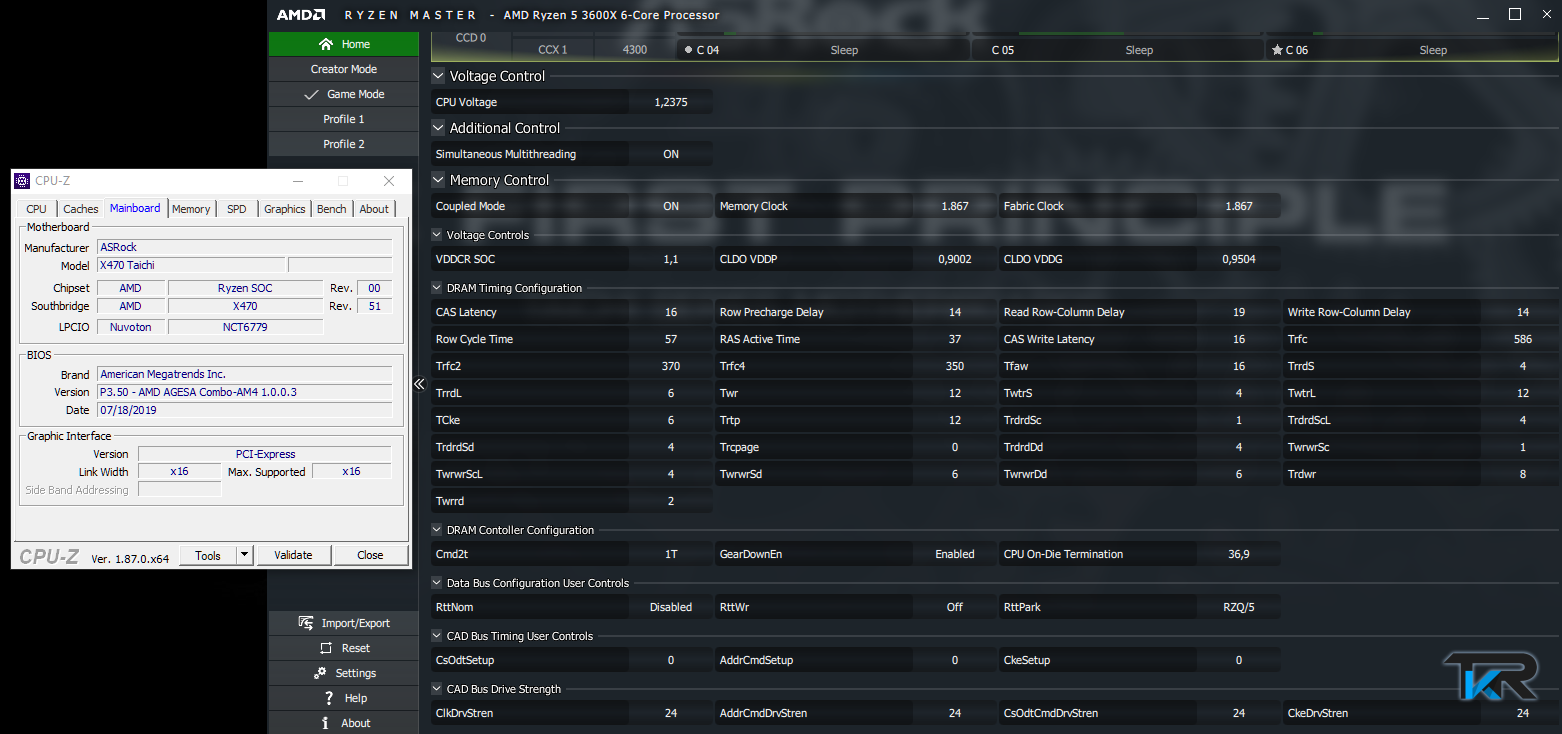The width and height of the screenshot is (1562, 734).
Task: Click the Game Mode checkmark icon
Action: pos(311,94)
